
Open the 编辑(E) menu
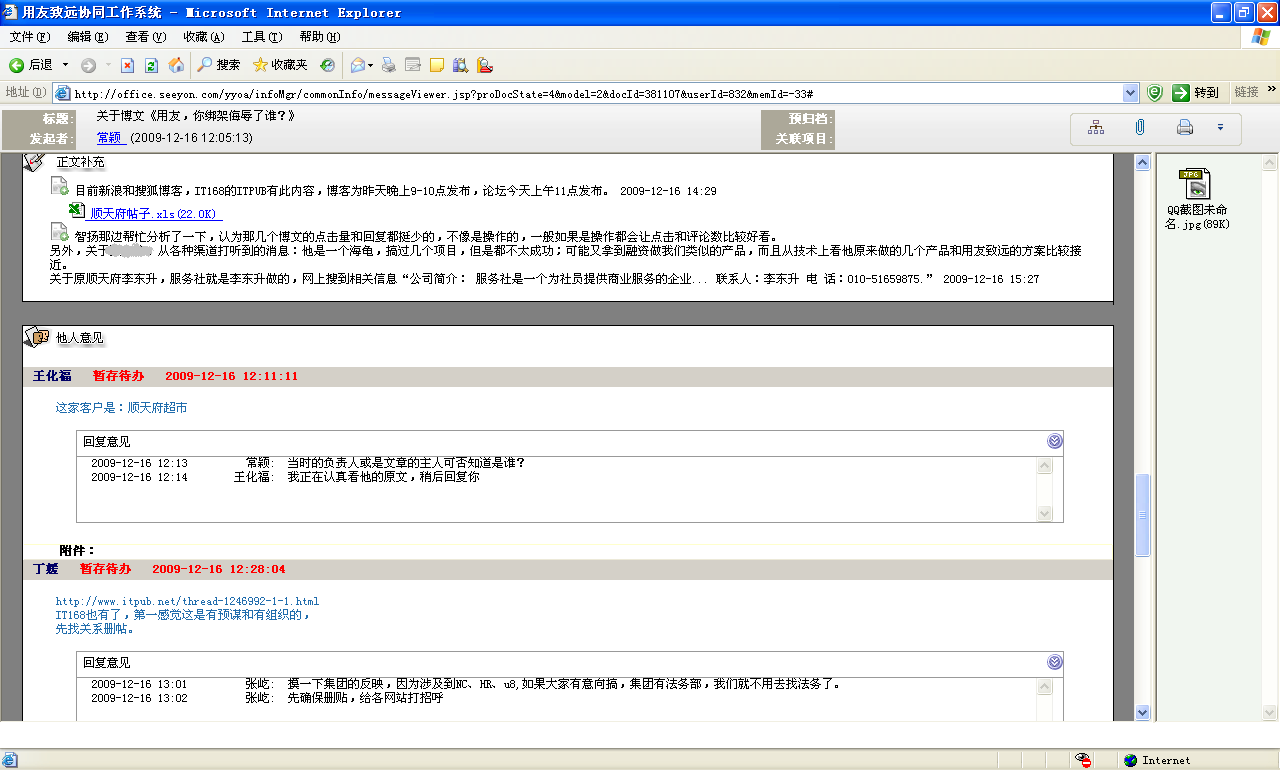88,37
